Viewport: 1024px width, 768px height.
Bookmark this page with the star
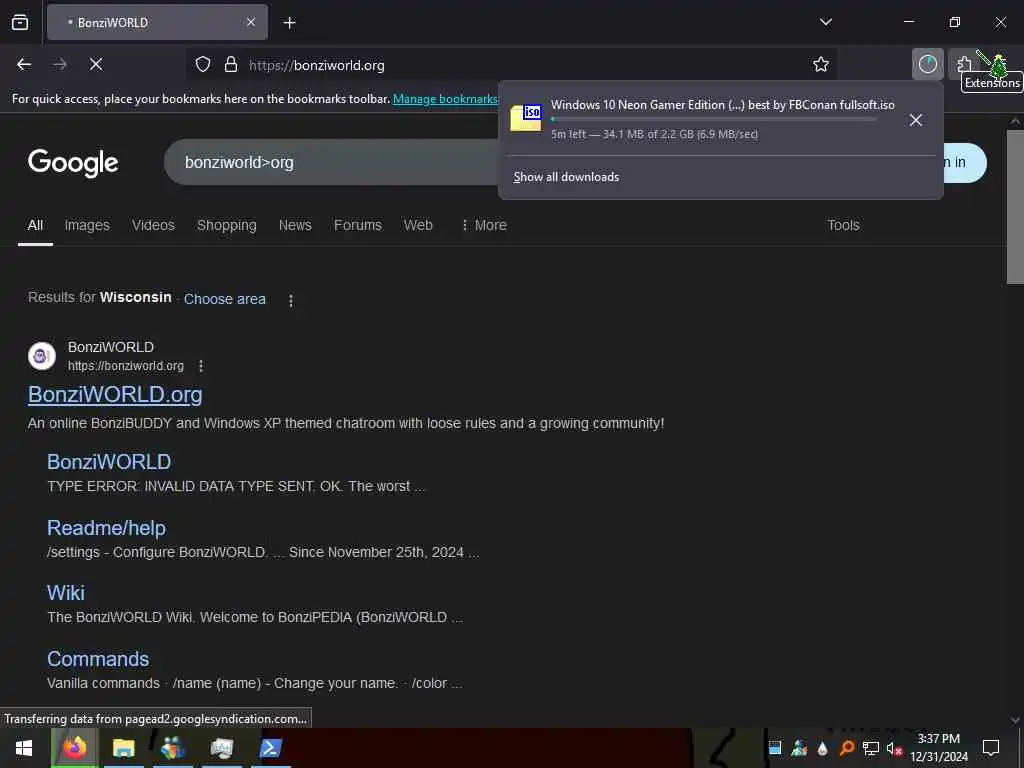coord(821,64)
